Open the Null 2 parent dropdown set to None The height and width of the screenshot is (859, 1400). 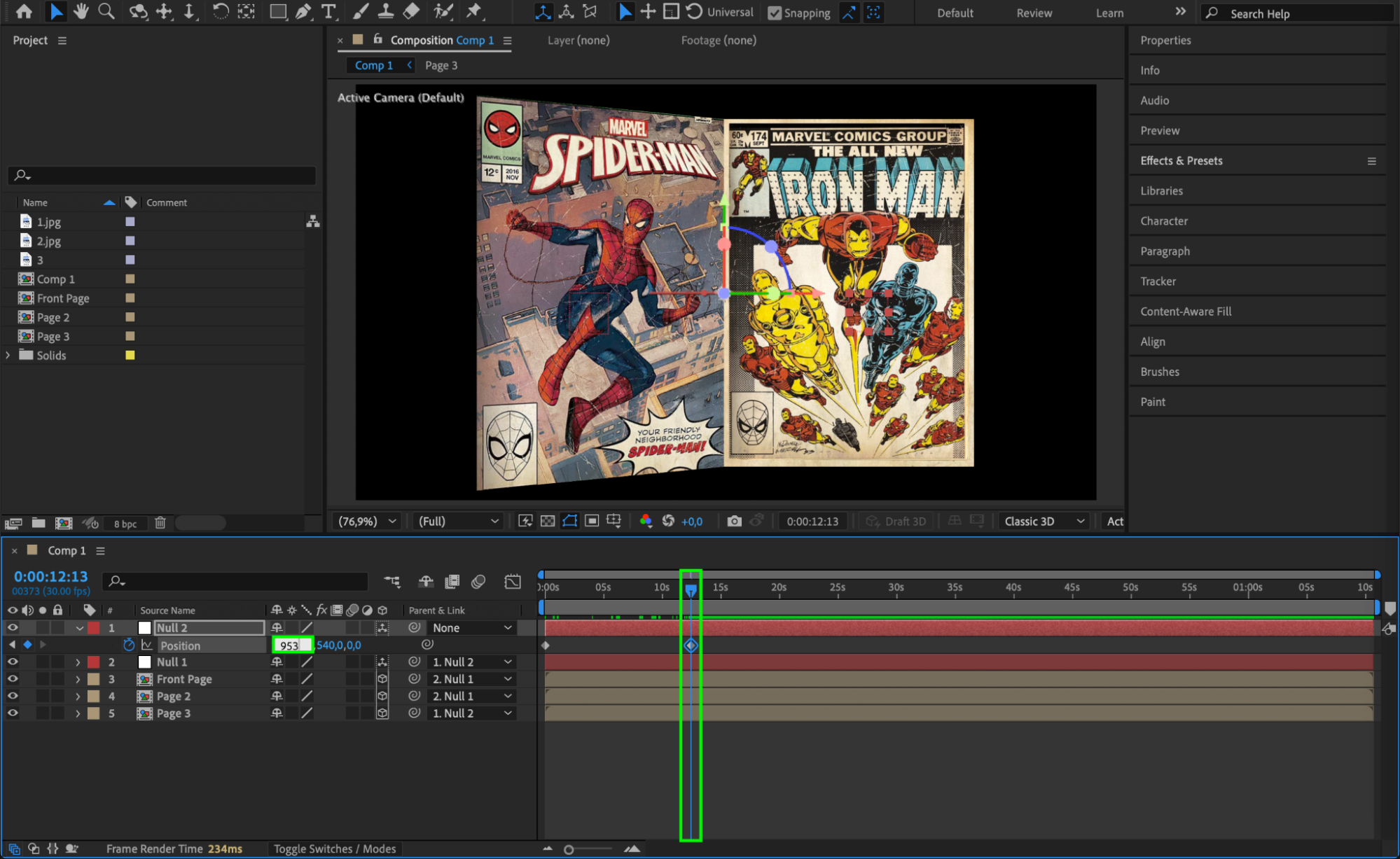click(471, 628)
